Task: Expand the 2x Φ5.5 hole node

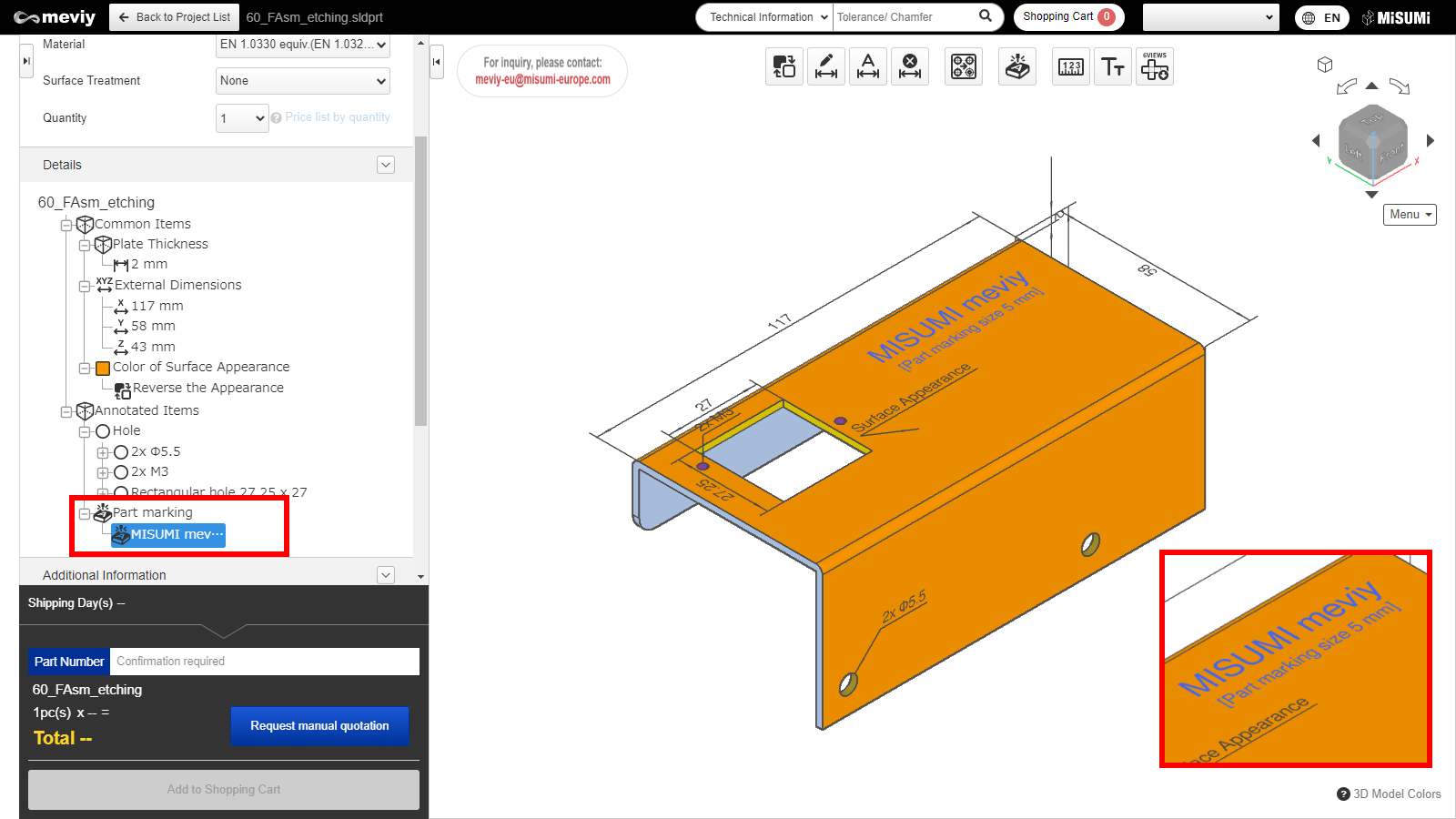Action: pyautogui.click(x=103, y=452)
